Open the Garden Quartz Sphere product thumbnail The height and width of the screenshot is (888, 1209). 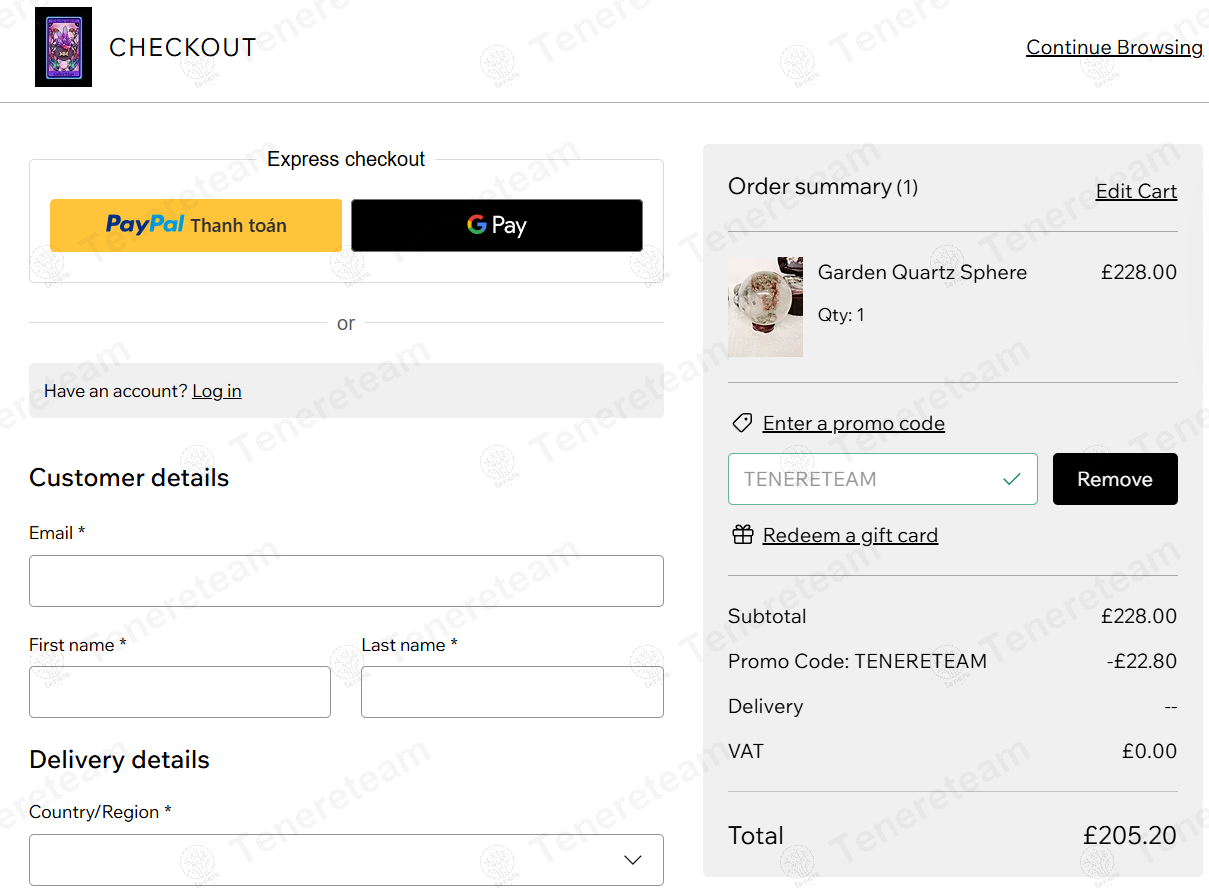point(765,307)
